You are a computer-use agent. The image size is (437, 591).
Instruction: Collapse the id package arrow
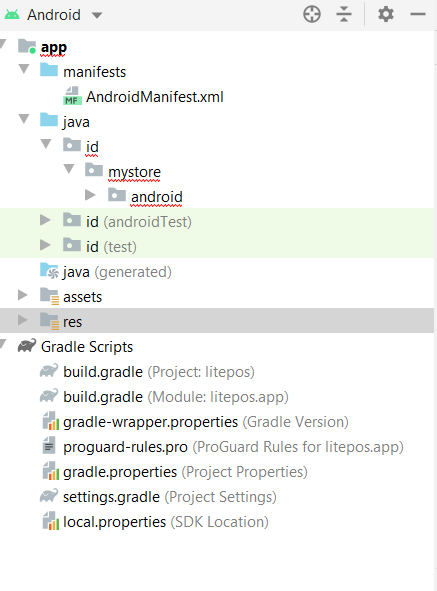(x=46, y=144)
